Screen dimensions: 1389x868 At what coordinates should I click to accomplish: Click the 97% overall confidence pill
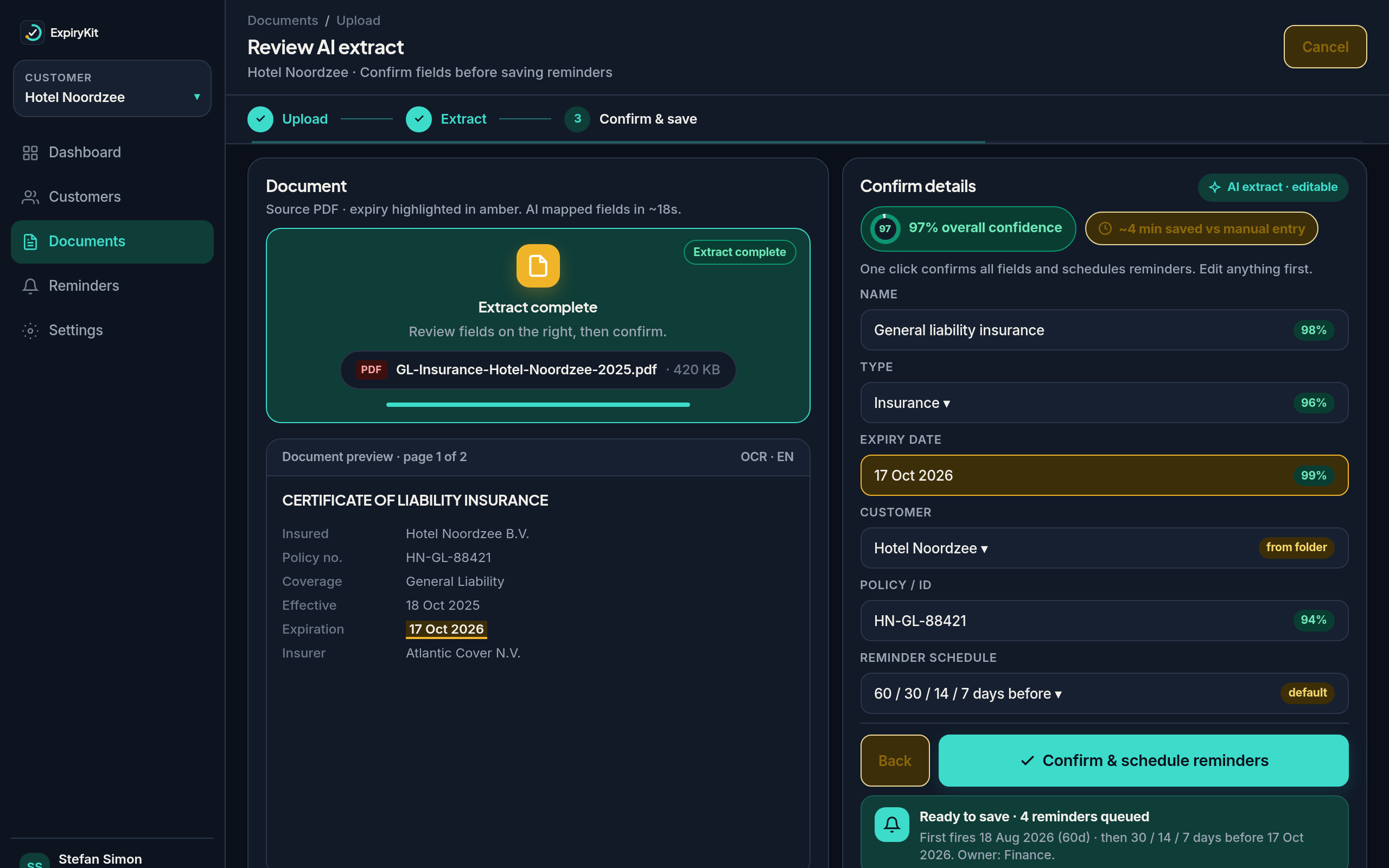coord(968,228)
